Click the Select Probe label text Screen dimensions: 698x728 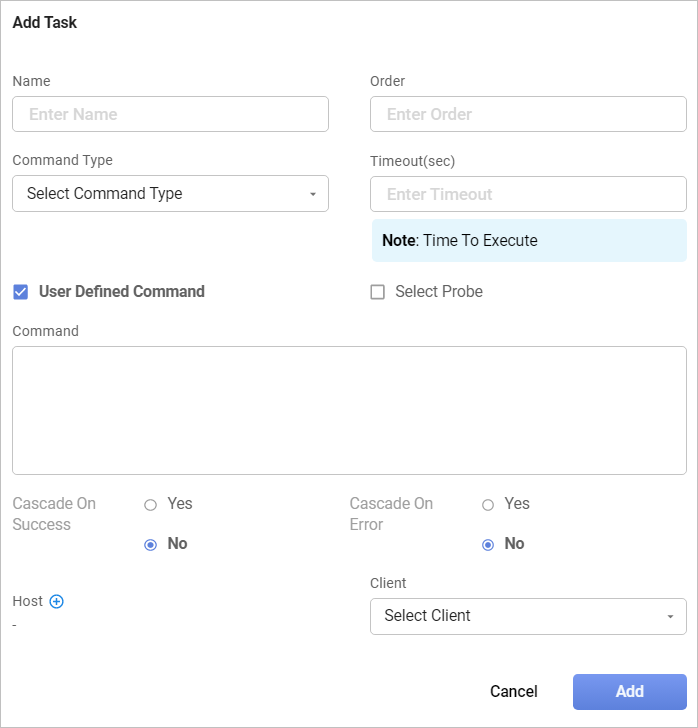tap(438, 292)
